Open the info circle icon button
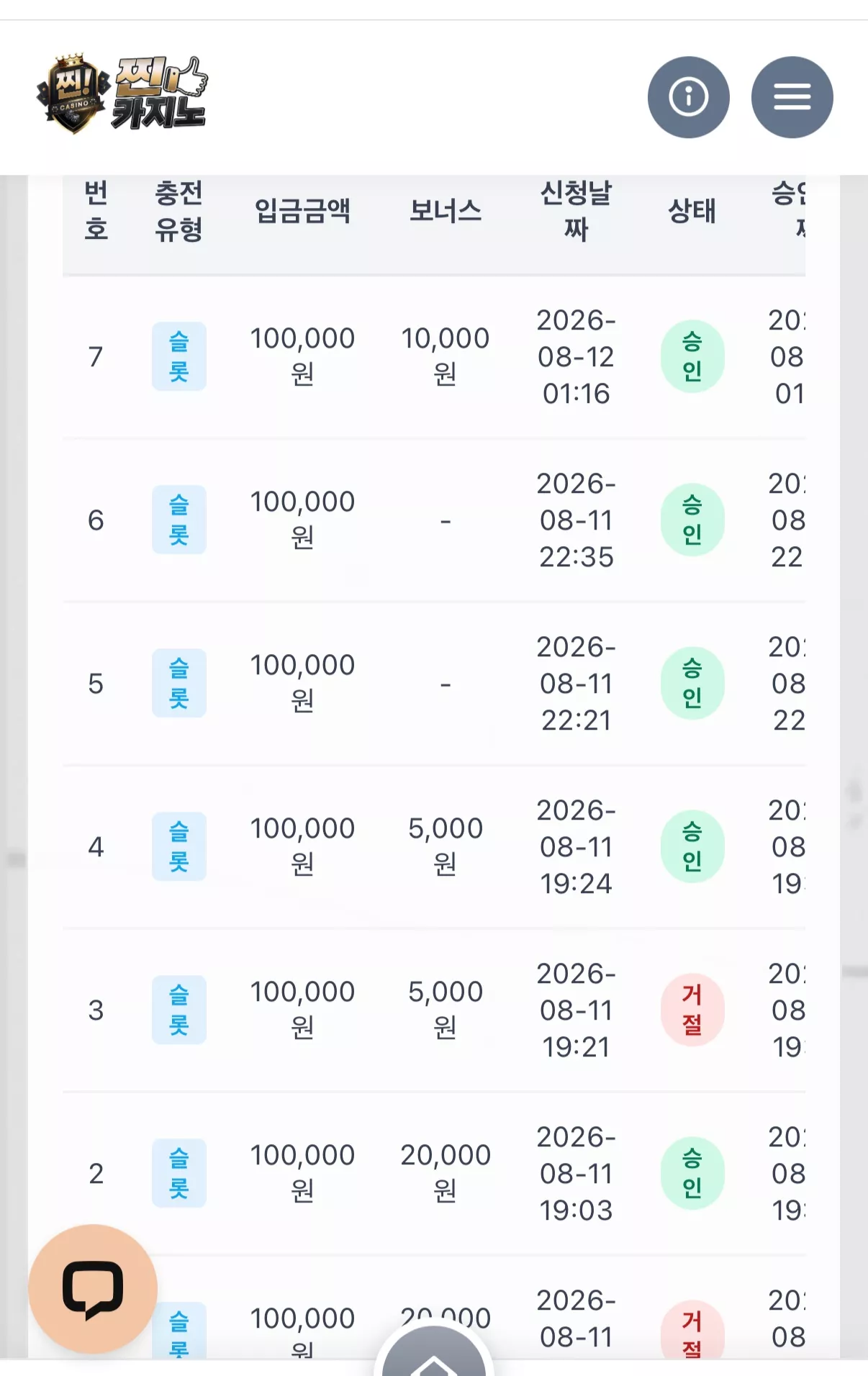This screenshot has height=1376, width=868. (688, 97)
